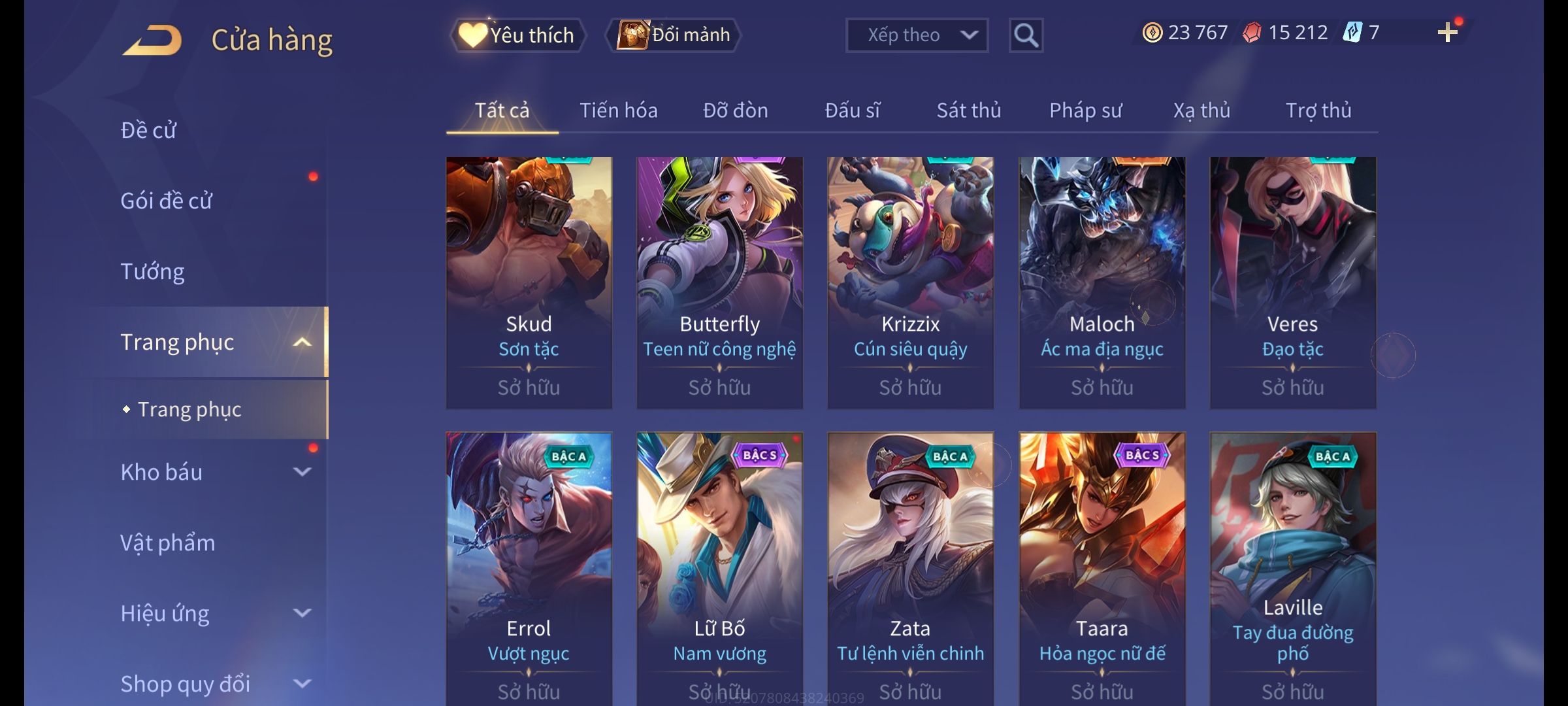Select Maloch Ác ma địa ngục skin
This screenshot has height=706, width=1568.
coord(1102,282)
